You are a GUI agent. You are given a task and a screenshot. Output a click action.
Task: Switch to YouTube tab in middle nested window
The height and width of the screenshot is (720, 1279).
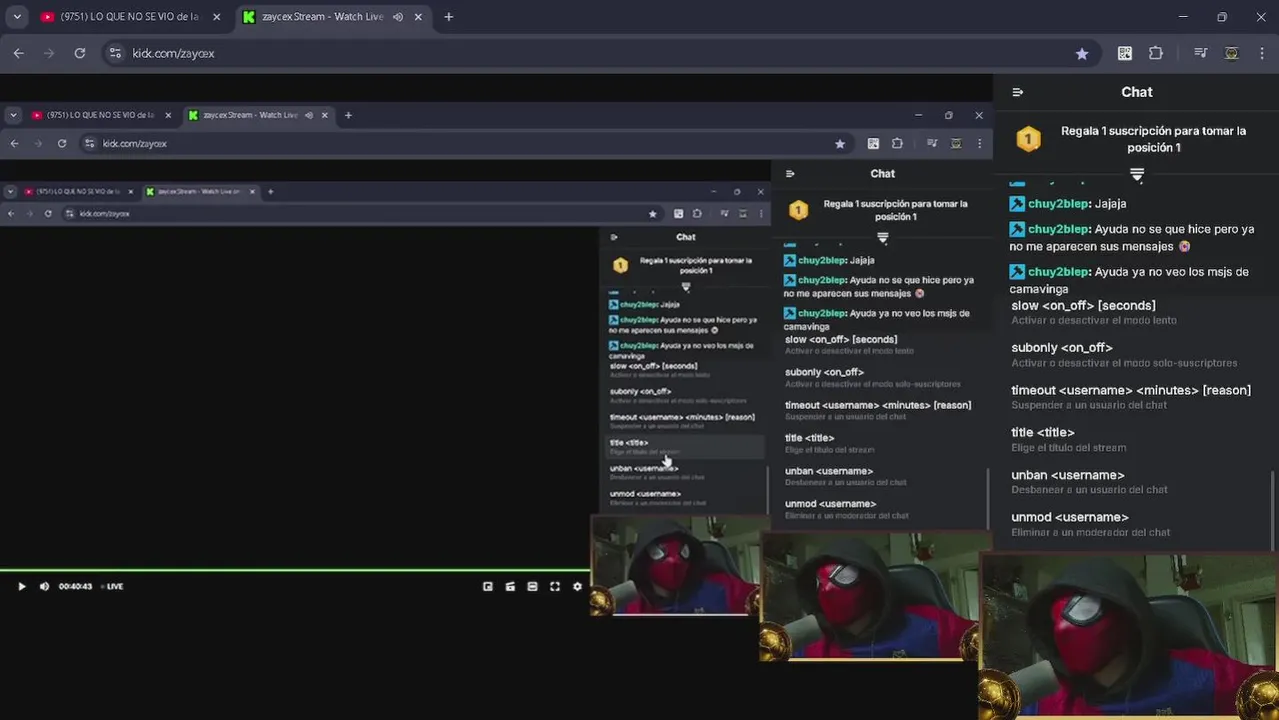pyautogui.click(x=101, y=115)
